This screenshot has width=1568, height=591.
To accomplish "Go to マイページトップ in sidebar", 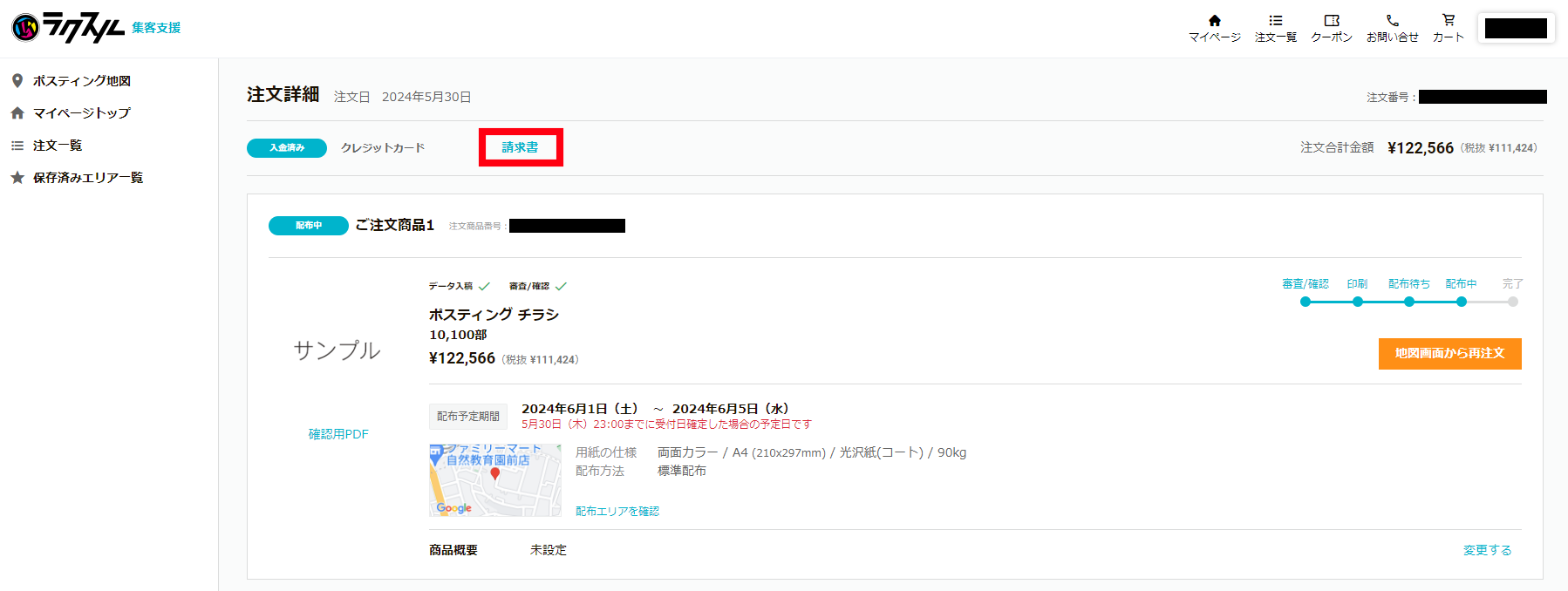I will point(82,113).
